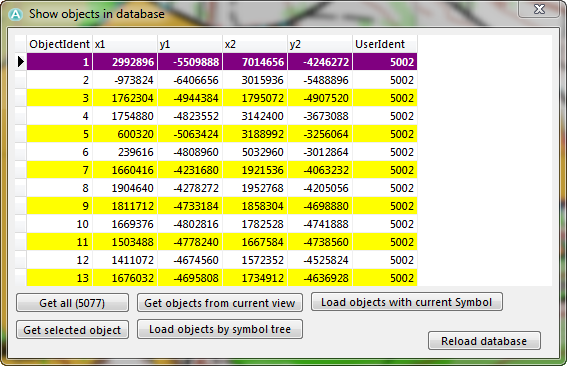This screenshot has height=366, width=567.
Task: Click the x1 column header
Action: pyautogui.click(x=125, y=44)
